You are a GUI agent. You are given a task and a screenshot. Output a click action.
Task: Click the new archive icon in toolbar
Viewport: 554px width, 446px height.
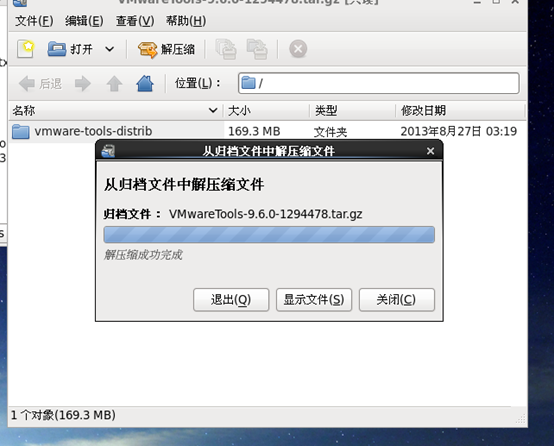click(25, 49)
